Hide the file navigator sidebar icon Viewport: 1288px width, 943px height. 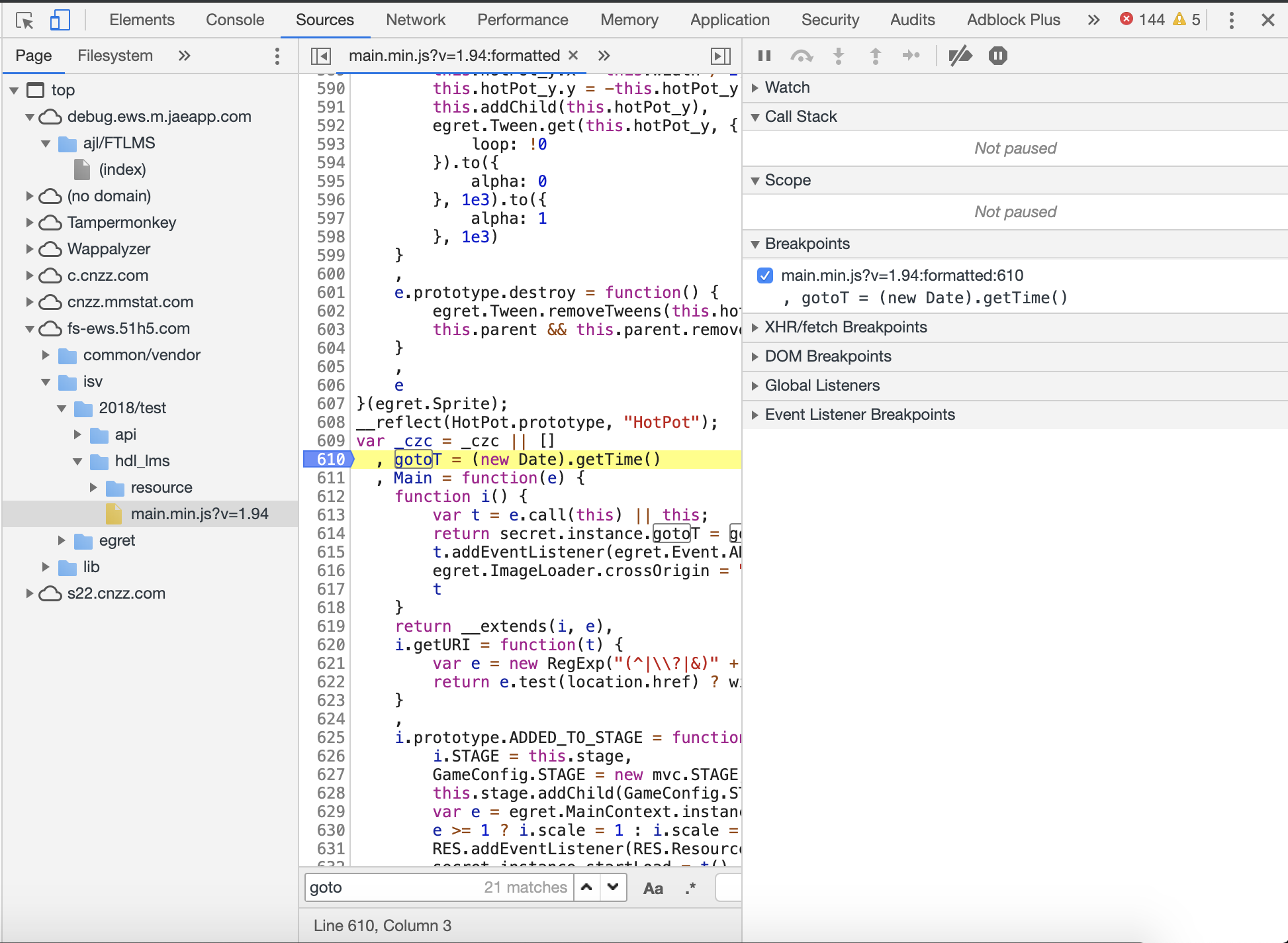tap(321, 56)
